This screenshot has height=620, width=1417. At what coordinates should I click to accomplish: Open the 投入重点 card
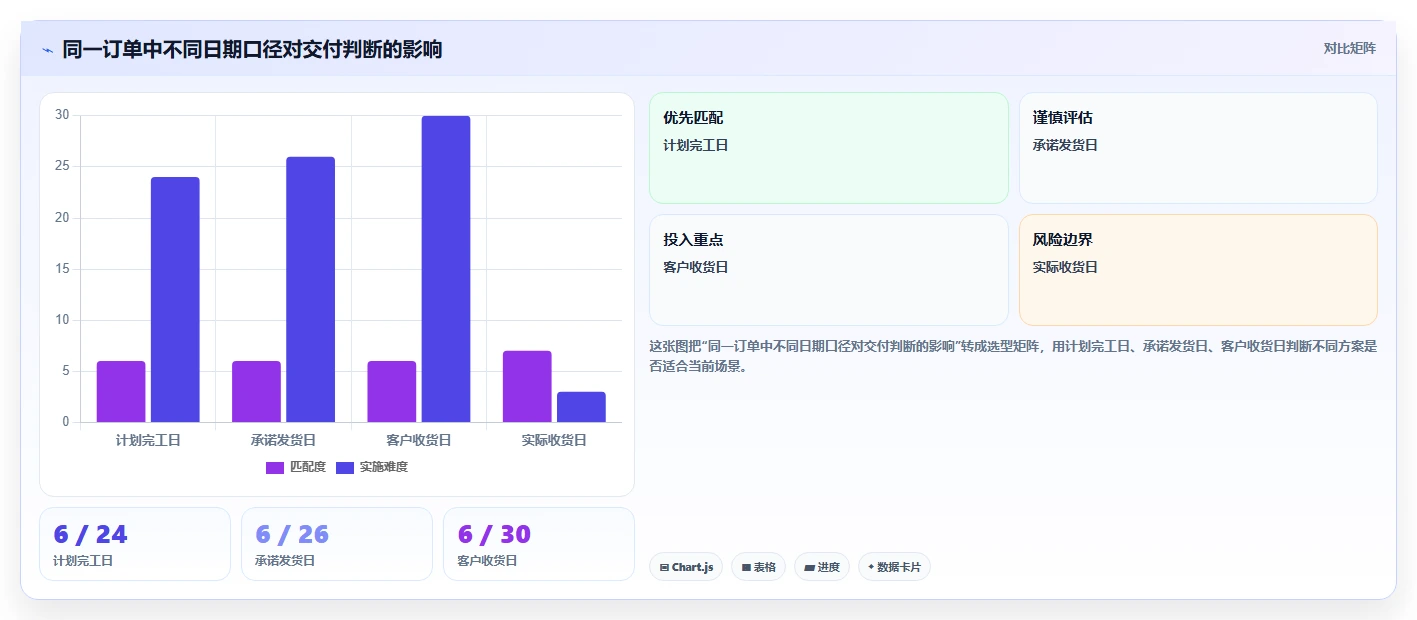tap(829, 270)
